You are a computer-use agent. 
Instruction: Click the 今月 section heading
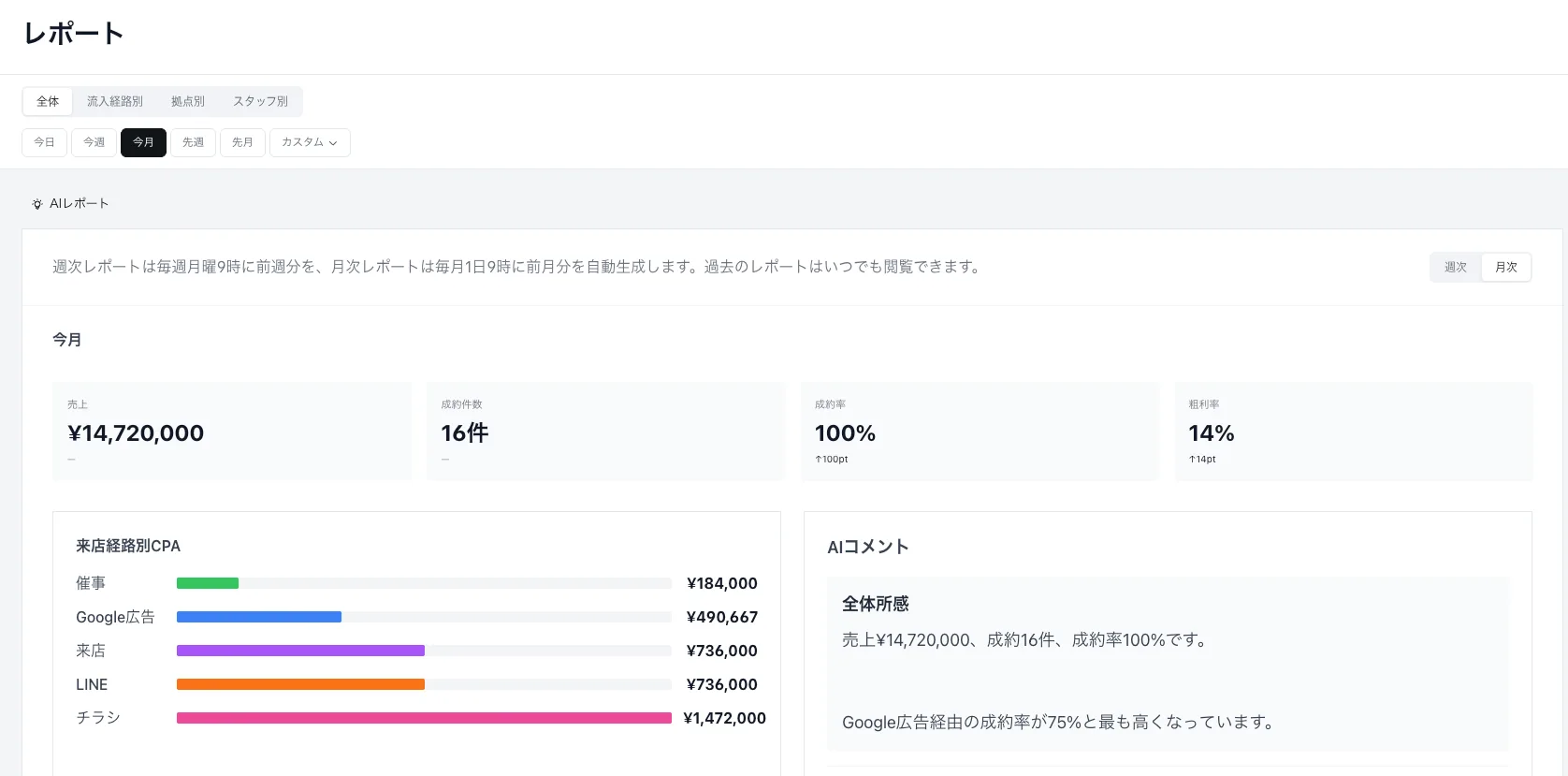(x=67, y=340)
